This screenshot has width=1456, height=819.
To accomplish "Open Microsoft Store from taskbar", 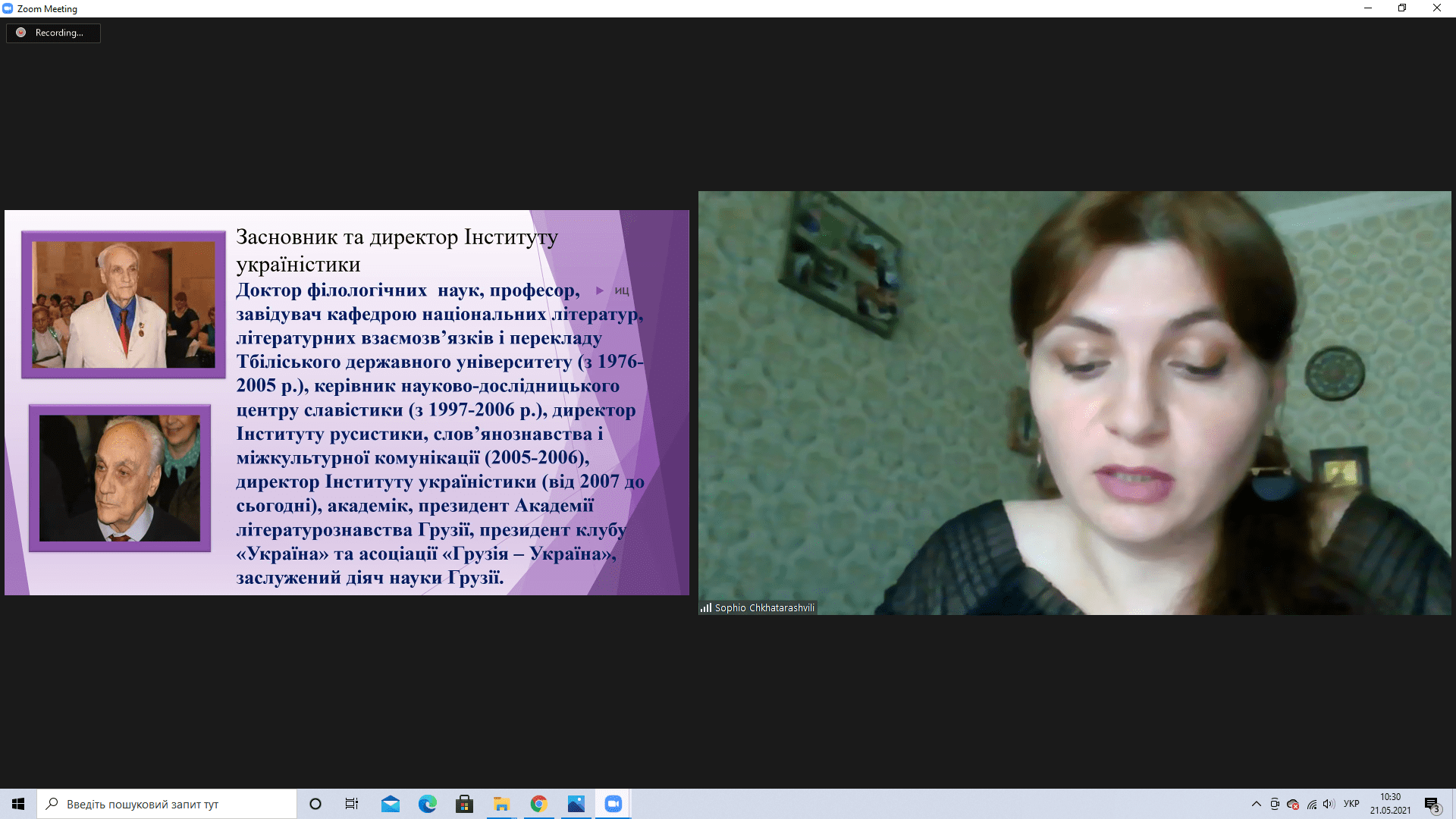I will click(x=464, y=804).
